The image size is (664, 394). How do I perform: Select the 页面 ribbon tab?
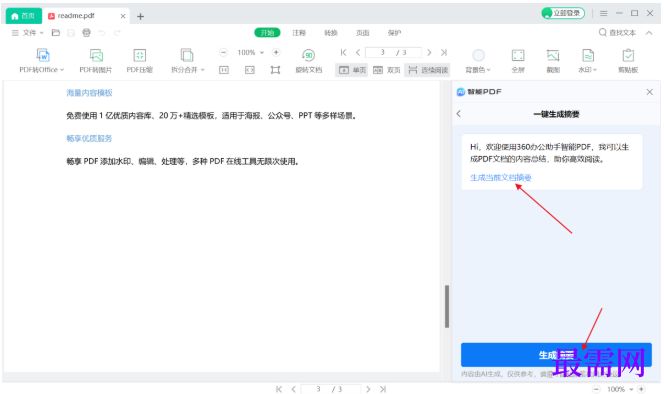pyautogui.click(x=362, y=33)
